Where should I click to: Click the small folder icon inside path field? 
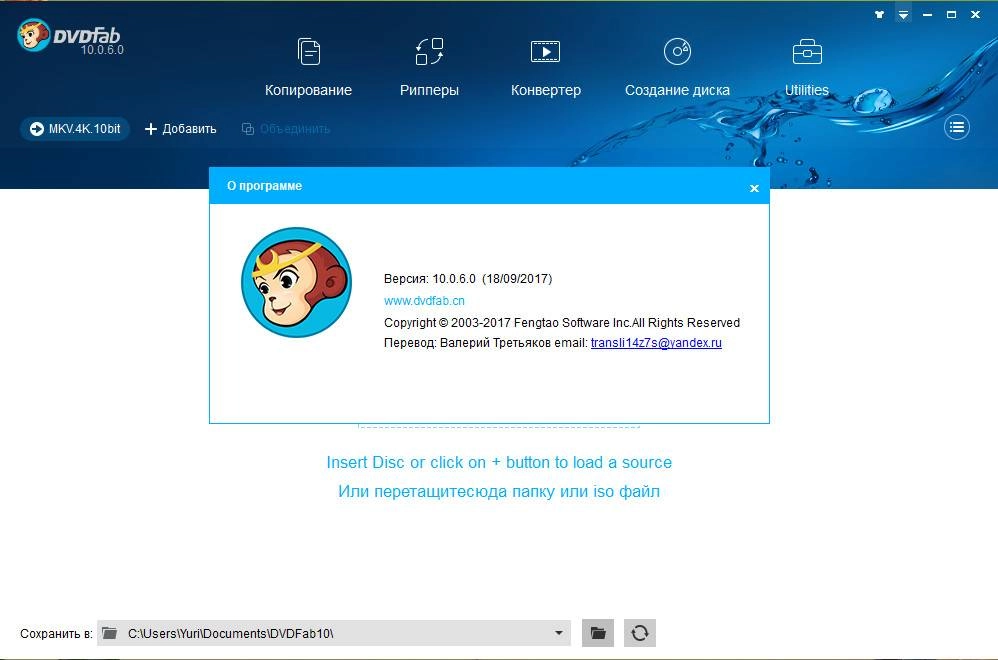[x=109, y=633]
